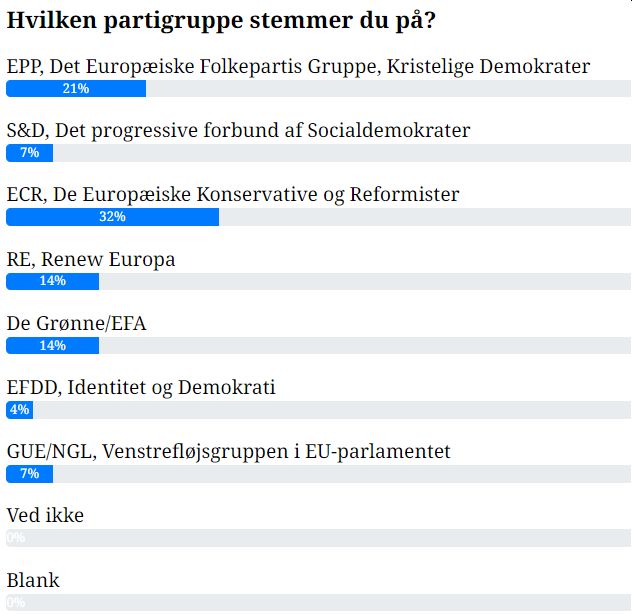Click the 14% bar under De Grønne/EFA
This screenshot has width=632, height=615.
(x=52, y=345)
